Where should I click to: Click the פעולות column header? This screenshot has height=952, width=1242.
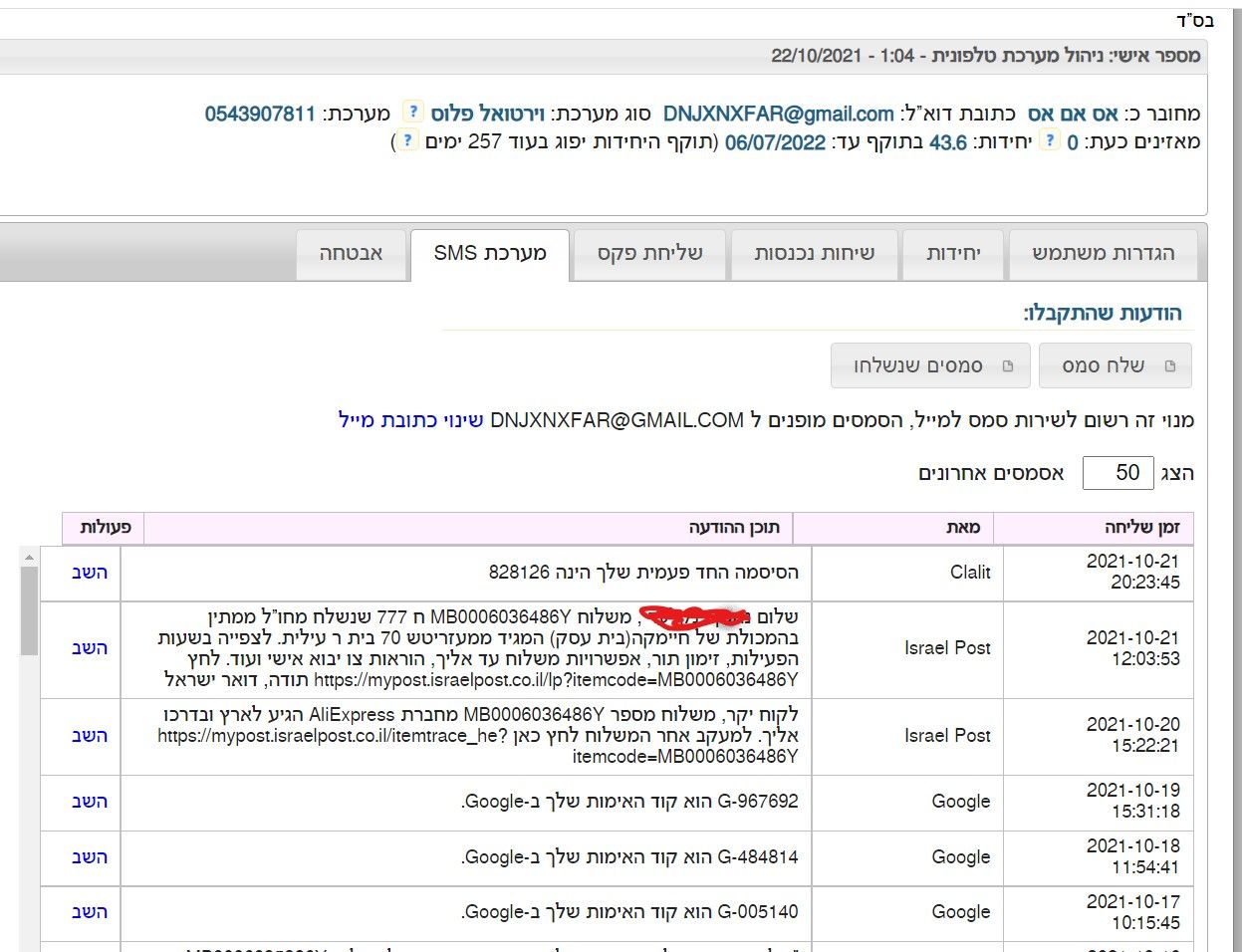(x=104, y=528)
